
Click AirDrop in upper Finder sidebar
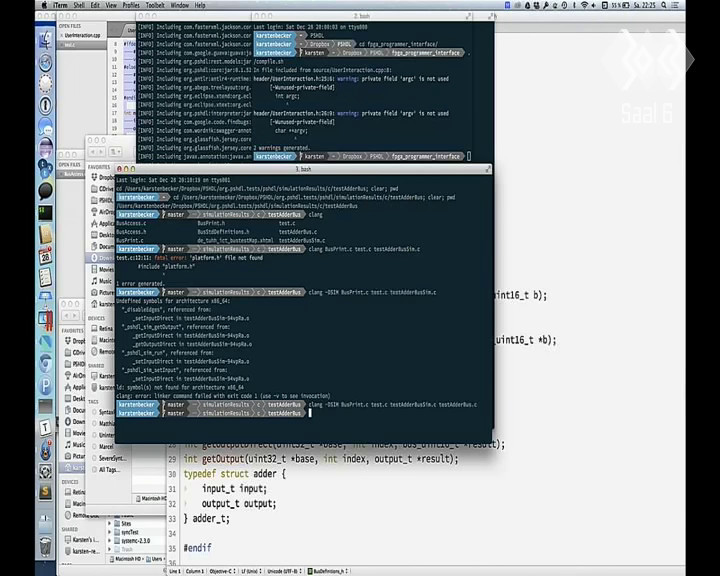102,212
